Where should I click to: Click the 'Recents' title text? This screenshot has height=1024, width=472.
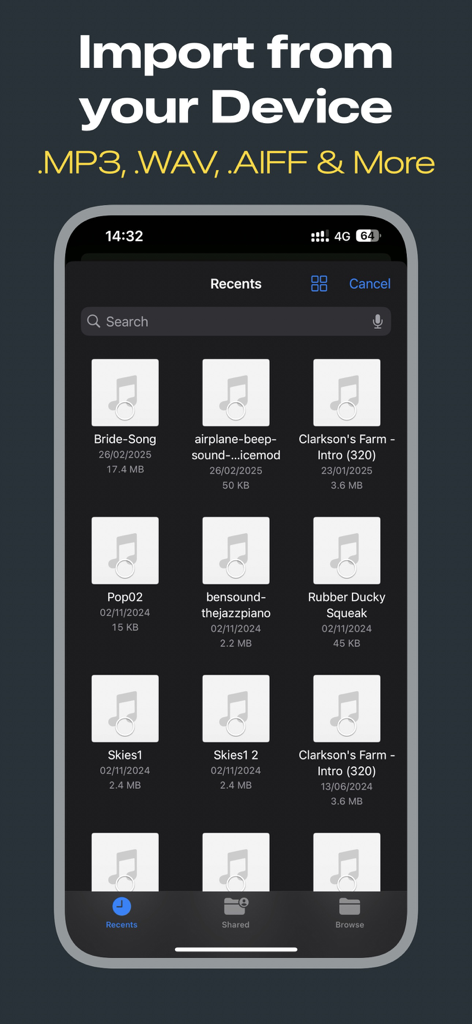click(x=236, y=283)
